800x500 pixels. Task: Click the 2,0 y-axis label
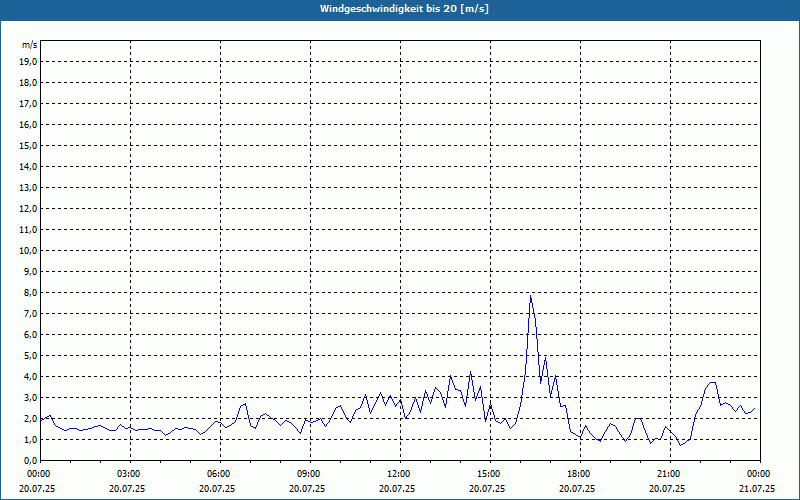[31, 418]
